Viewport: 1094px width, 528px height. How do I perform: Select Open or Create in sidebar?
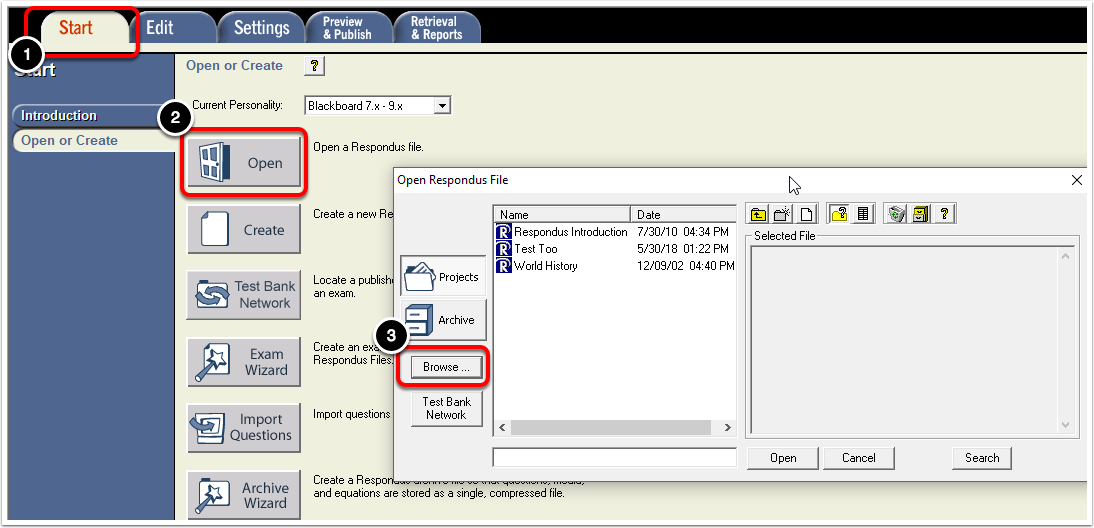pyautogui.click(x=91, y=140)
